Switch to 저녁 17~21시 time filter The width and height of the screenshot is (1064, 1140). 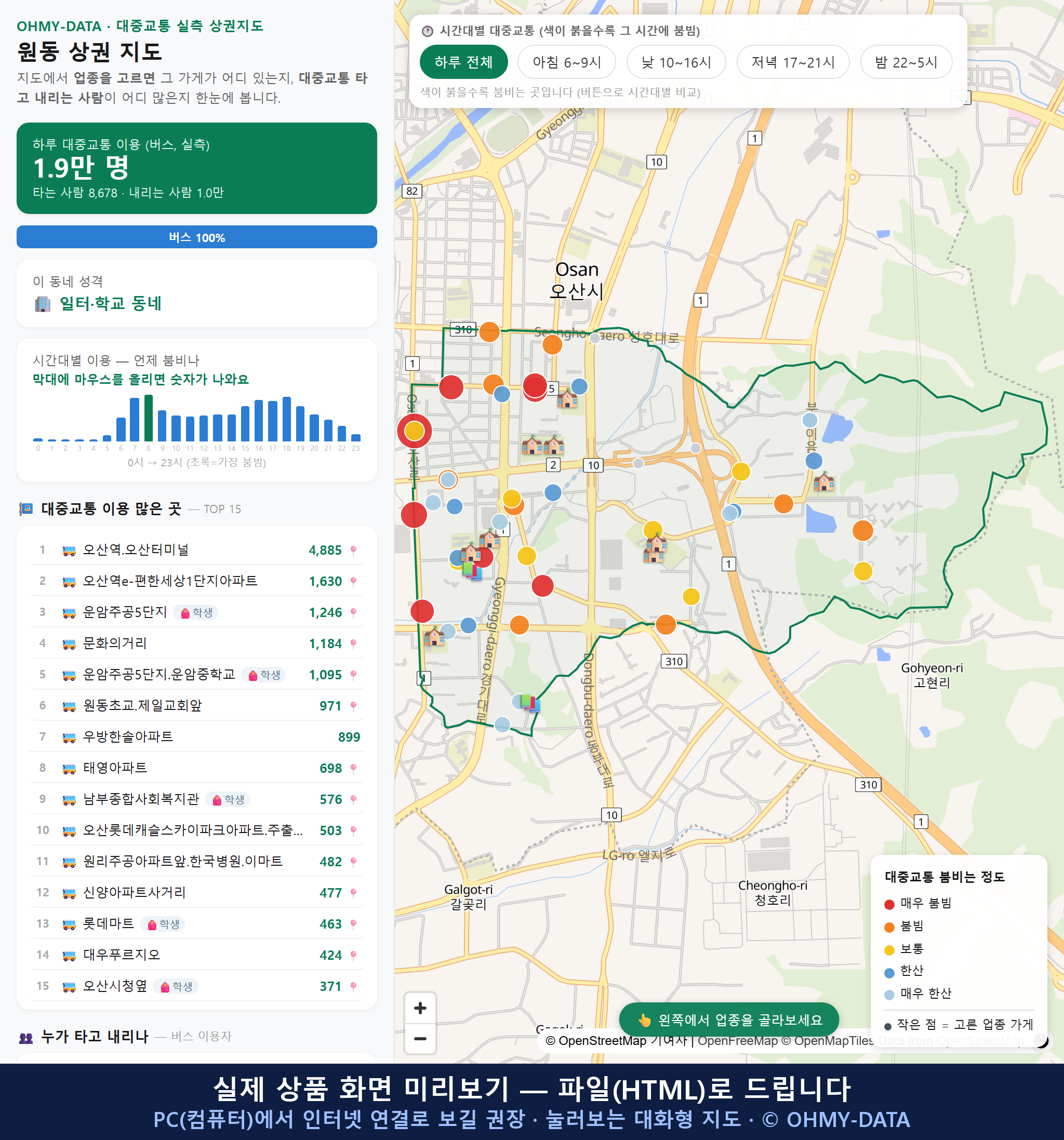tap(793, 62)
